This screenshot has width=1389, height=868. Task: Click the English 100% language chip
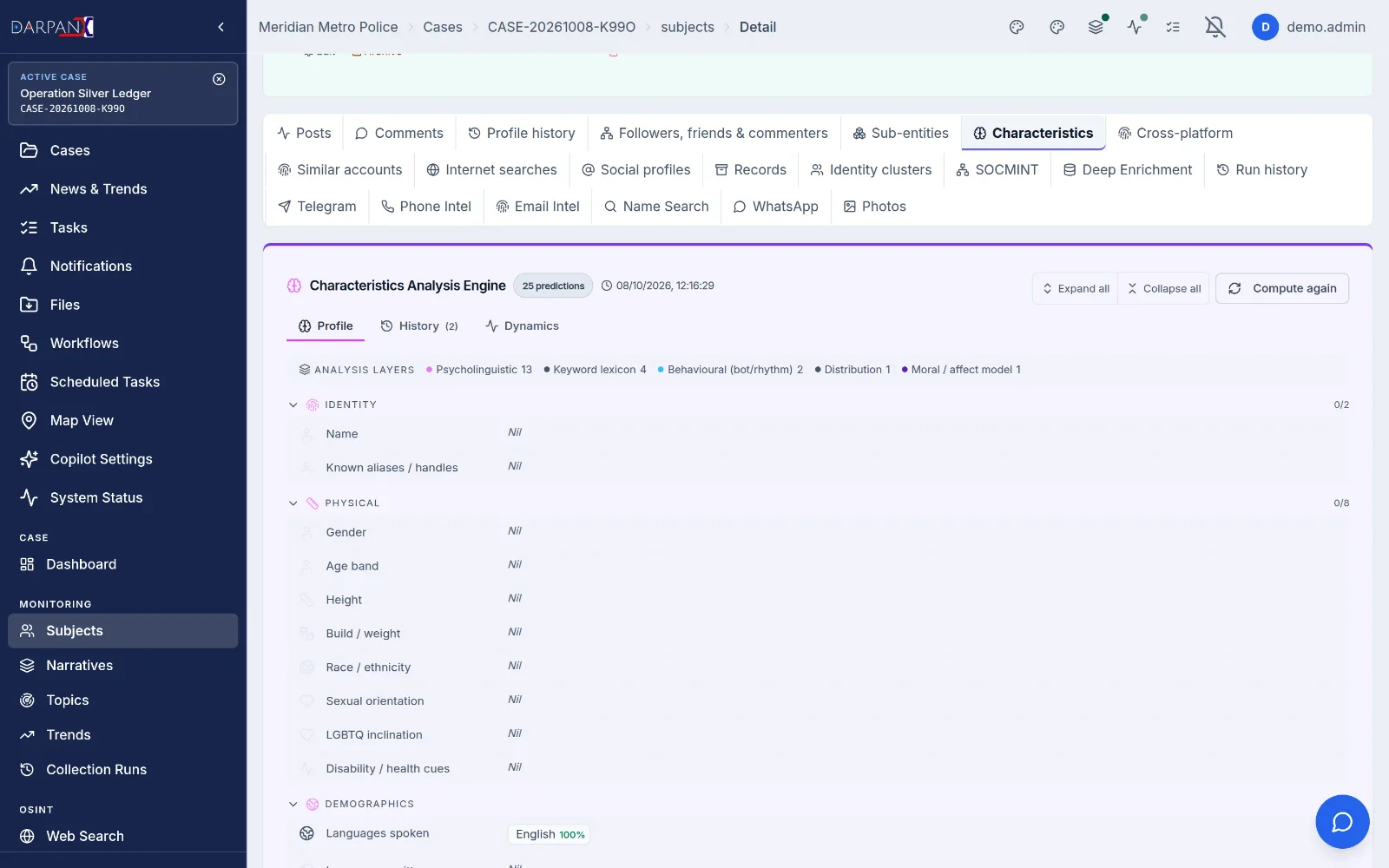pyautogui.click(x=550, y=834)
